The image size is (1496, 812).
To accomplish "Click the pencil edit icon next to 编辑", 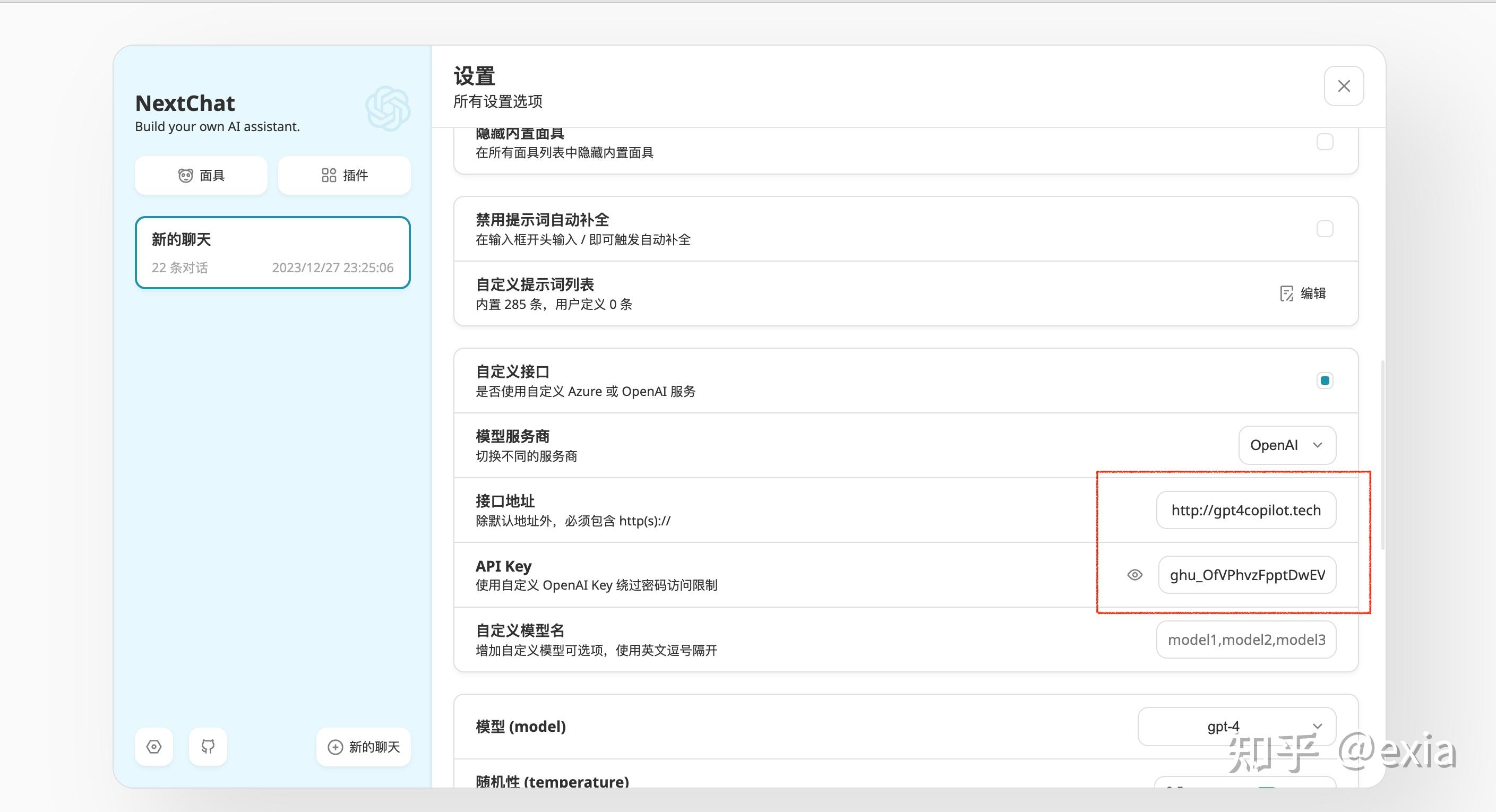I will (1288, 293).
